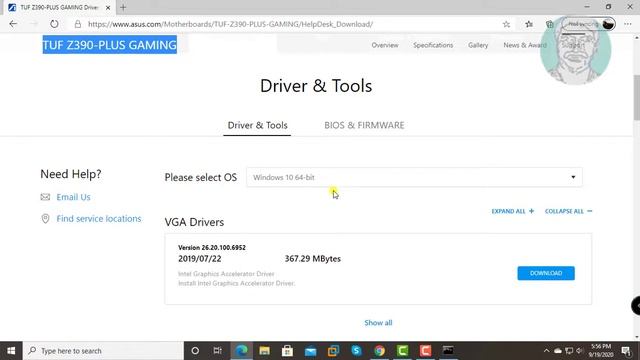
Task: Expand all driver categories
Action: pyautogui.click(x=513, y=211)
